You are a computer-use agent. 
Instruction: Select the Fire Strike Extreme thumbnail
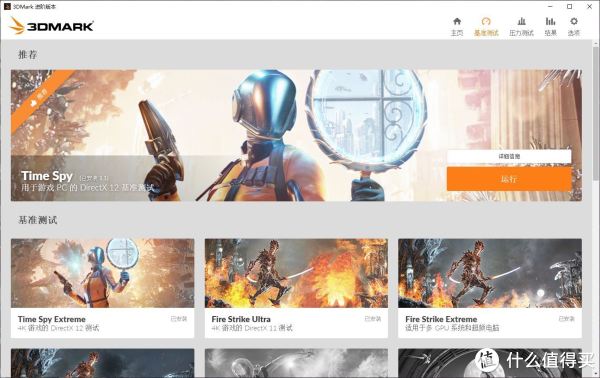pos(490,273)
